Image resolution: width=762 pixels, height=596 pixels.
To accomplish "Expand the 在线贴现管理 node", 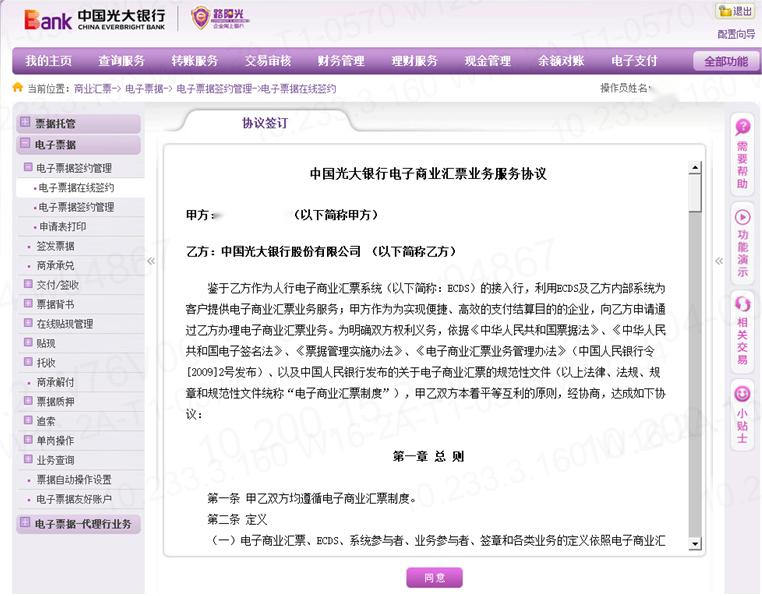I will pos(28,323).
